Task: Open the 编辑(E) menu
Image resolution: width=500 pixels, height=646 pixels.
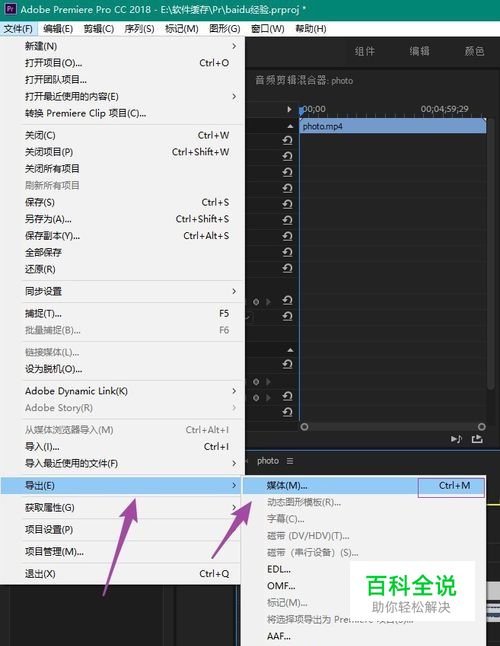Action: click(x=58, y=29)
